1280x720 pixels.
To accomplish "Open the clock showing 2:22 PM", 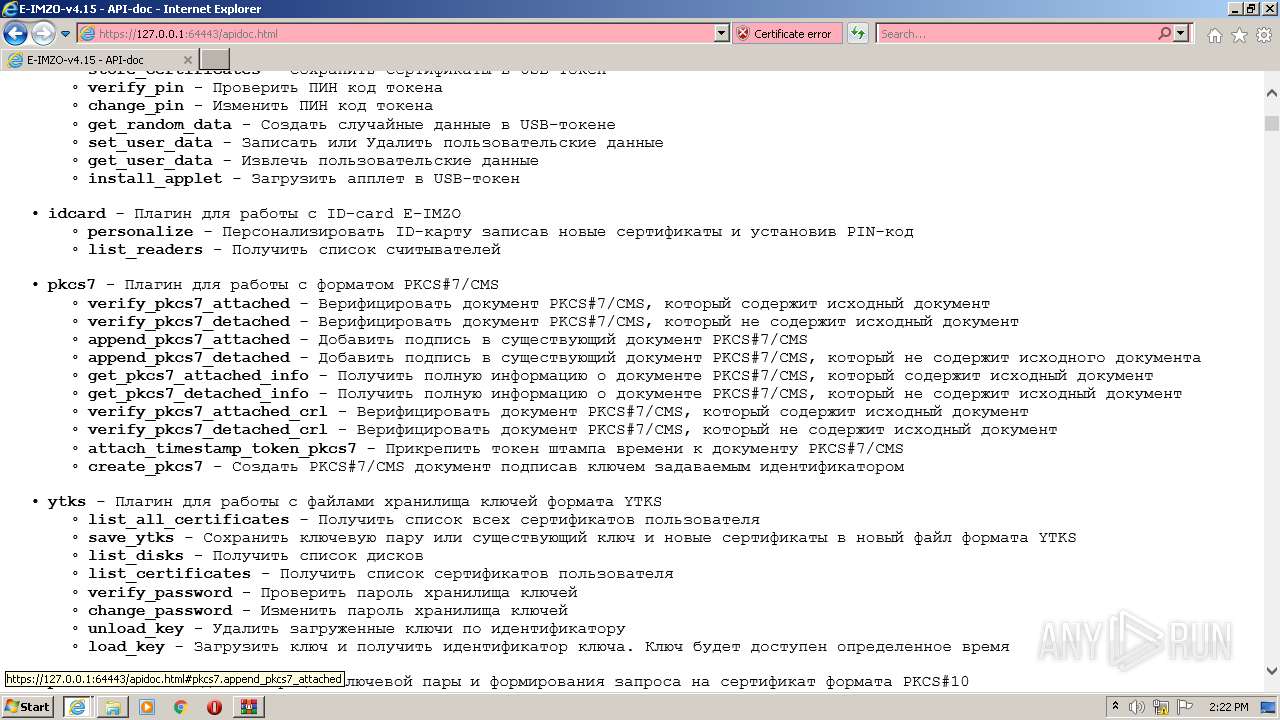I will click(1228, 707).
